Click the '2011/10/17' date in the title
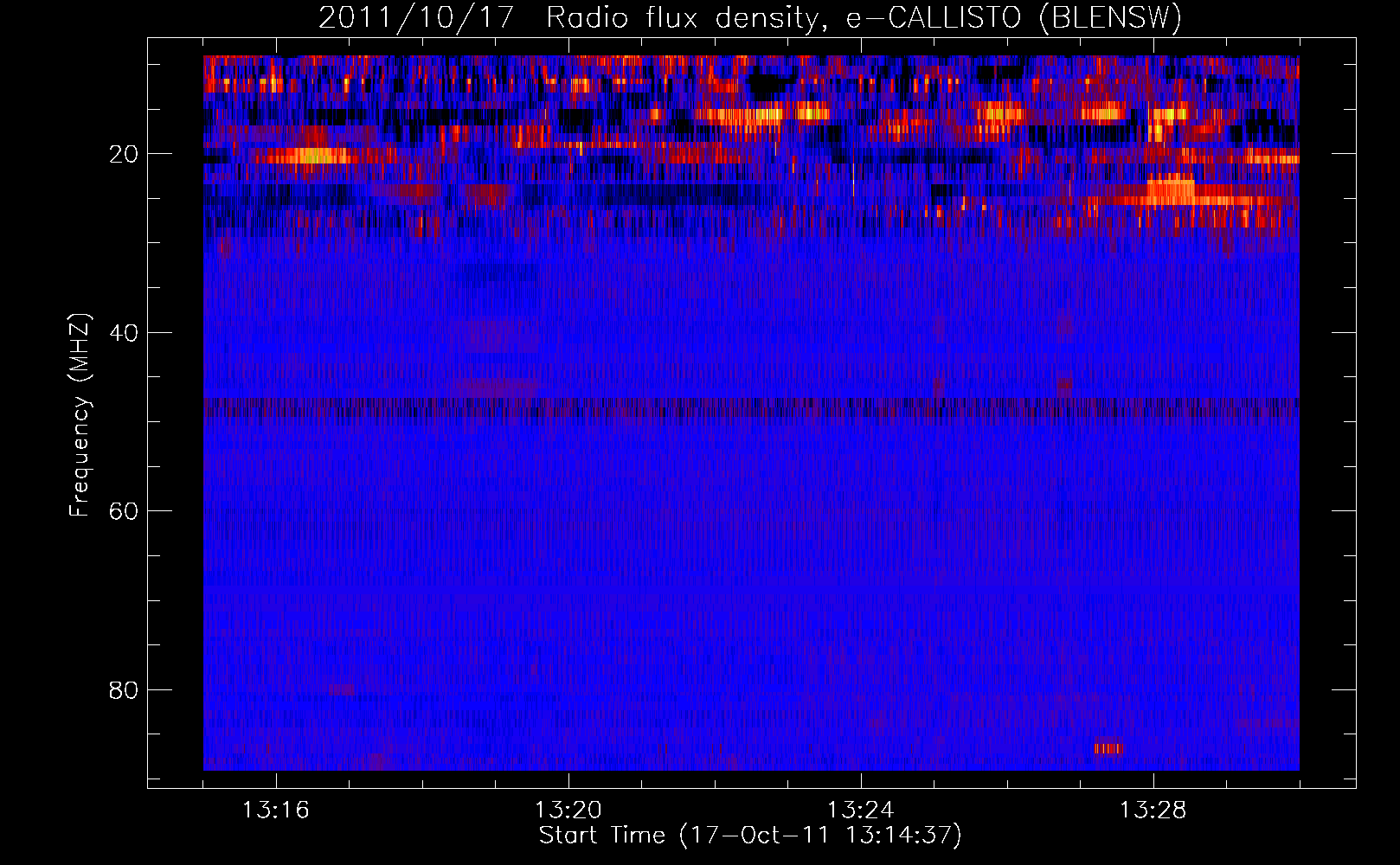The image size is (1400, 865). point(416,18)
